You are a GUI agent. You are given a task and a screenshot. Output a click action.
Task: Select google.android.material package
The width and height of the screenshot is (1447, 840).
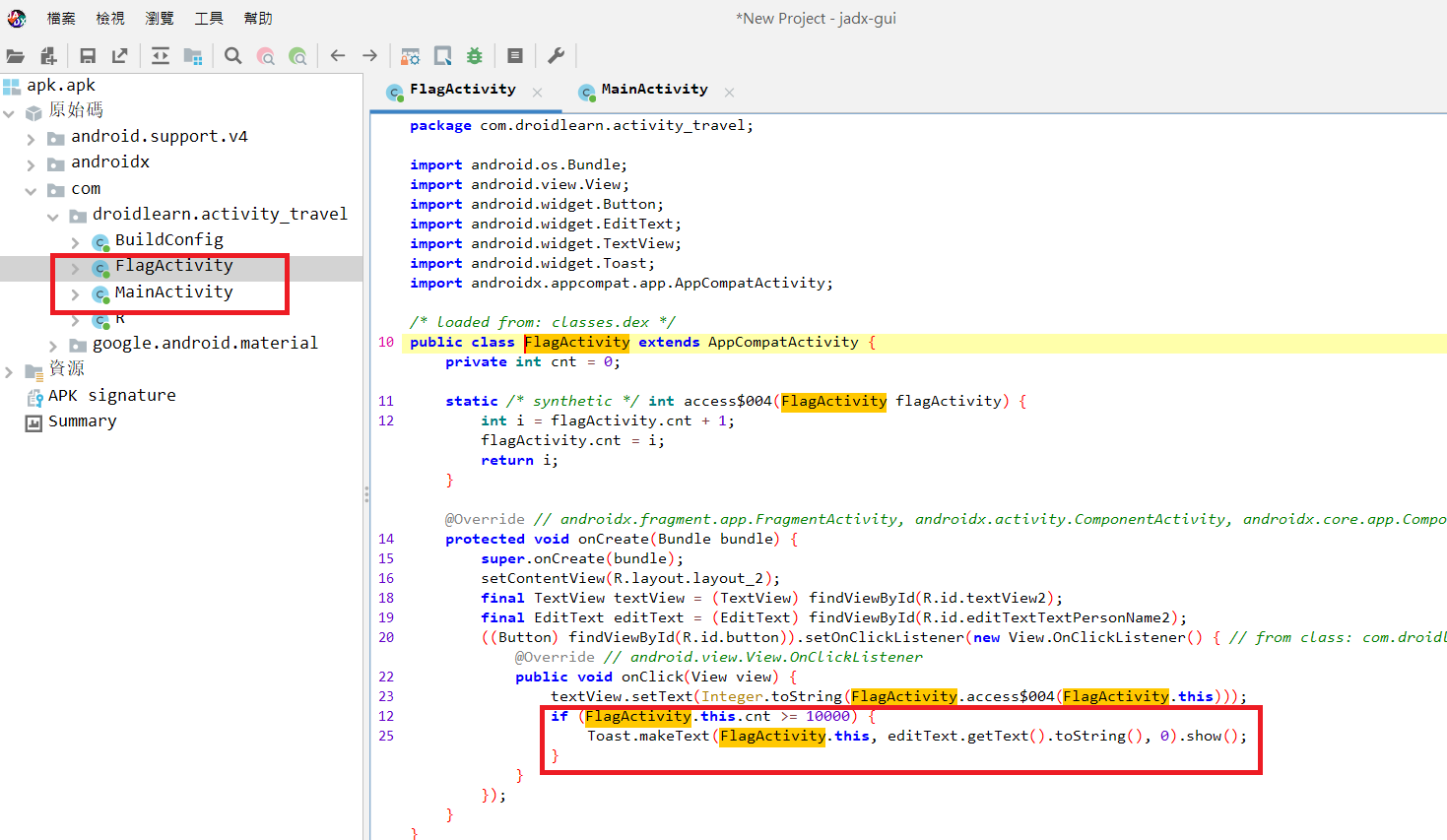205,344
